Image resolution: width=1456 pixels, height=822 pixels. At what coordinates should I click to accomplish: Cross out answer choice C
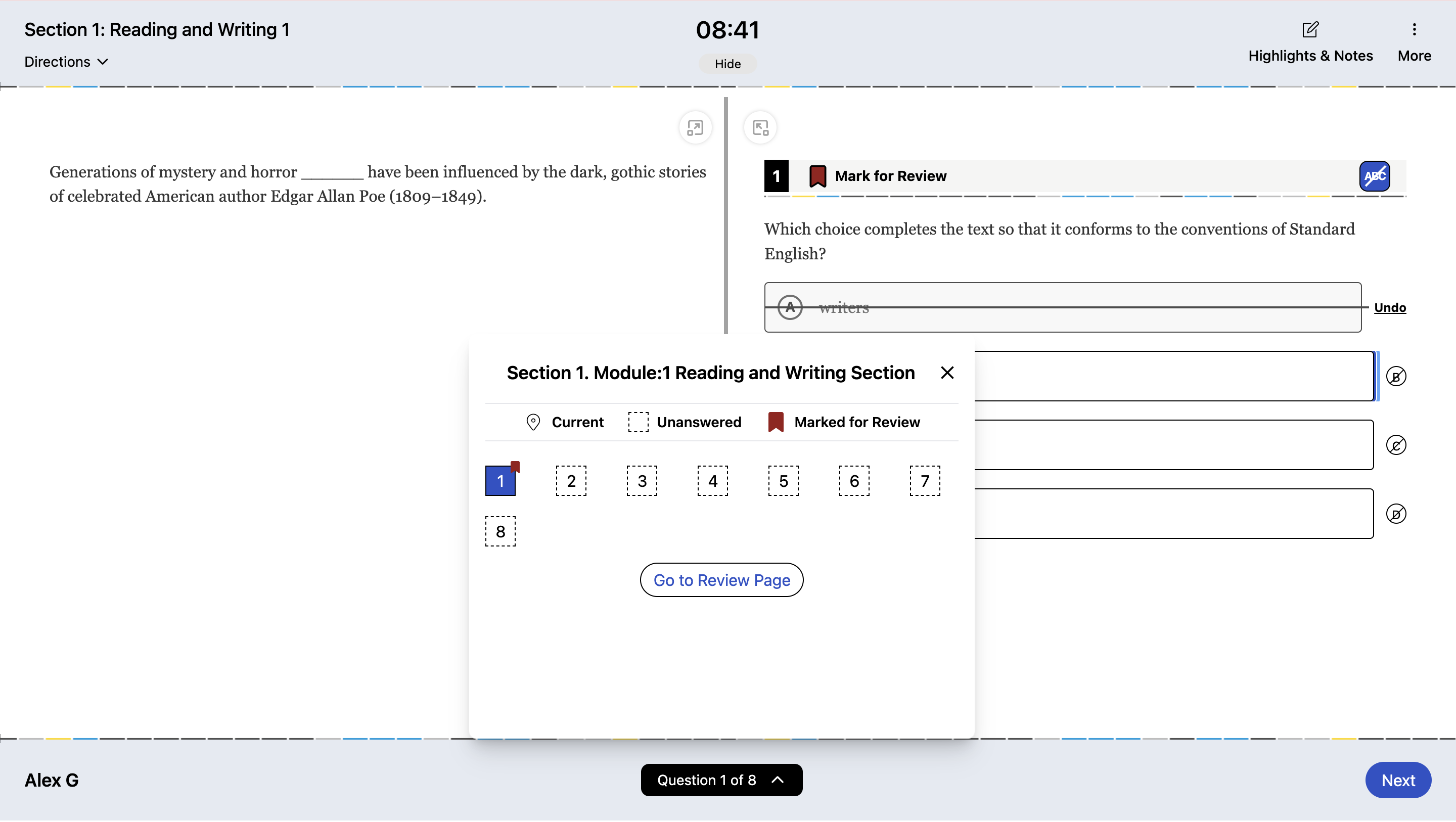pyautogui.click(x=1395, y=445)
